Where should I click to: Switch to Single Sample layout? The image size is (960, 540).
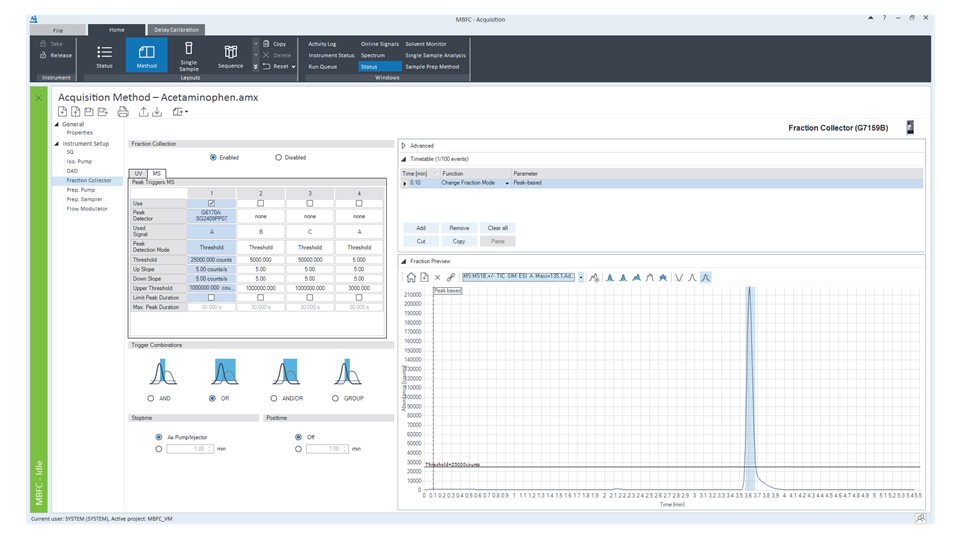[x=188, y=55]
